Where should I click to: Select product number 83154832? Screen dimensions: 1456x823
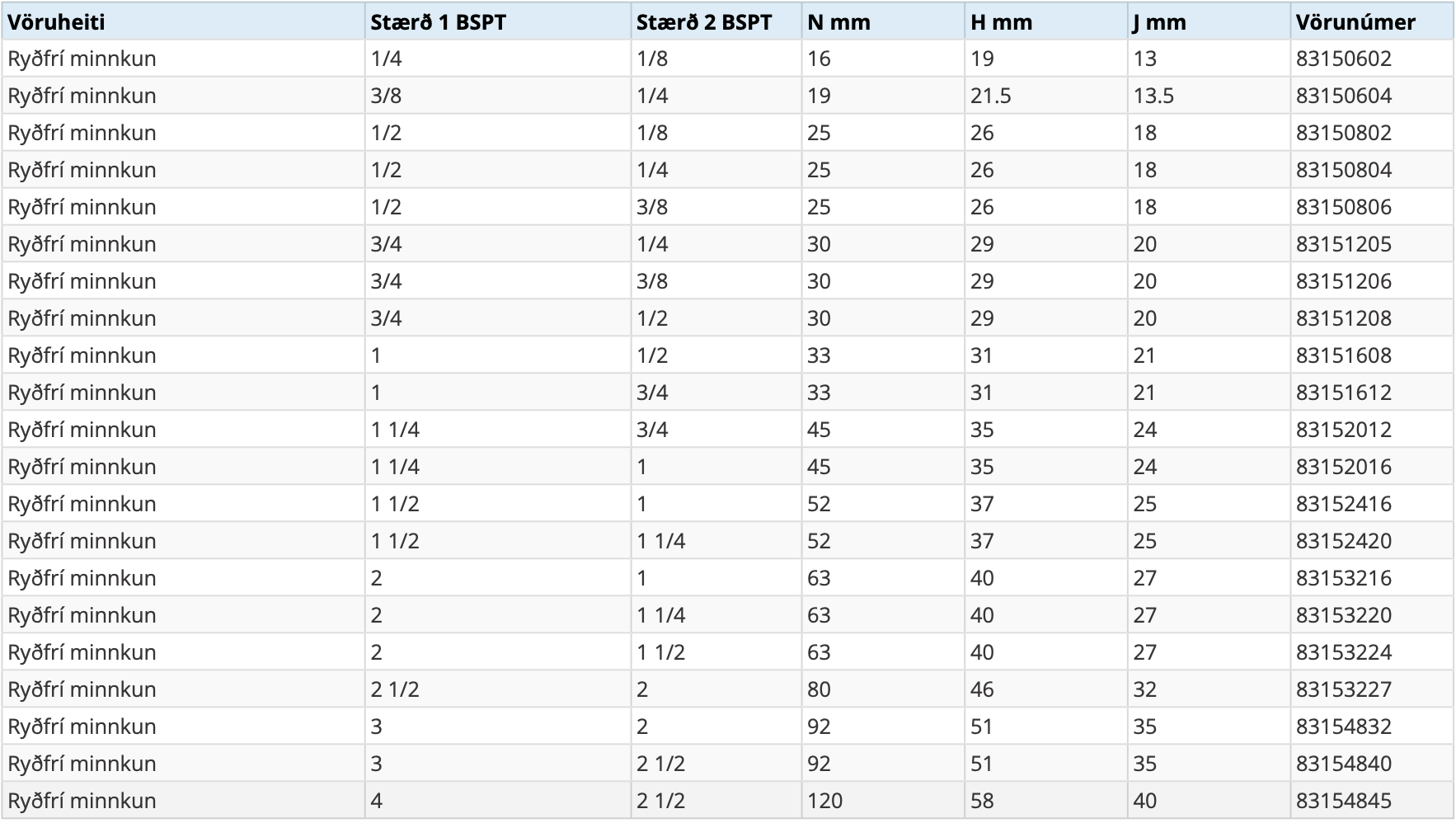(1343, 727)
